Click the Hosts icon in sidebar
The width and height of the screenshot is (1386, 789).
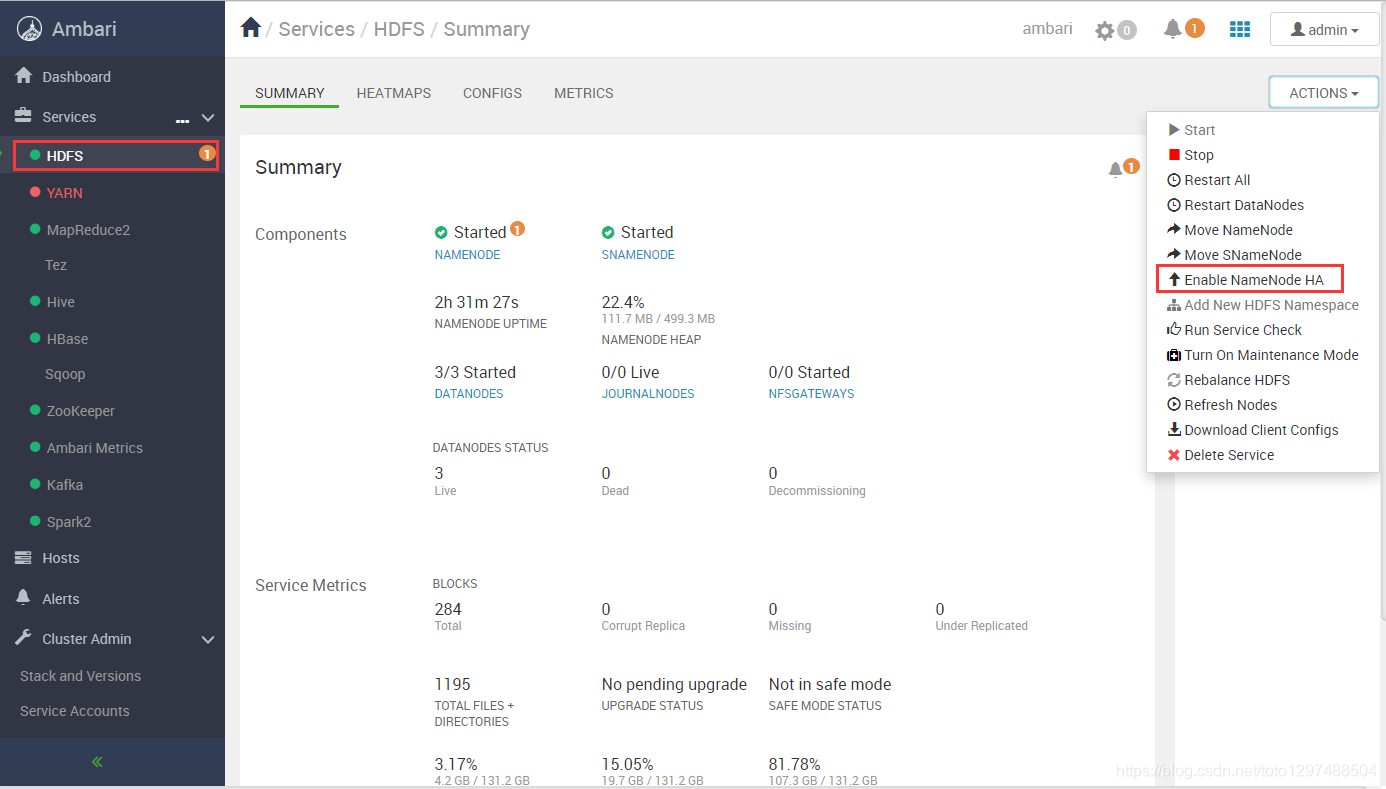tap(23, 558)
